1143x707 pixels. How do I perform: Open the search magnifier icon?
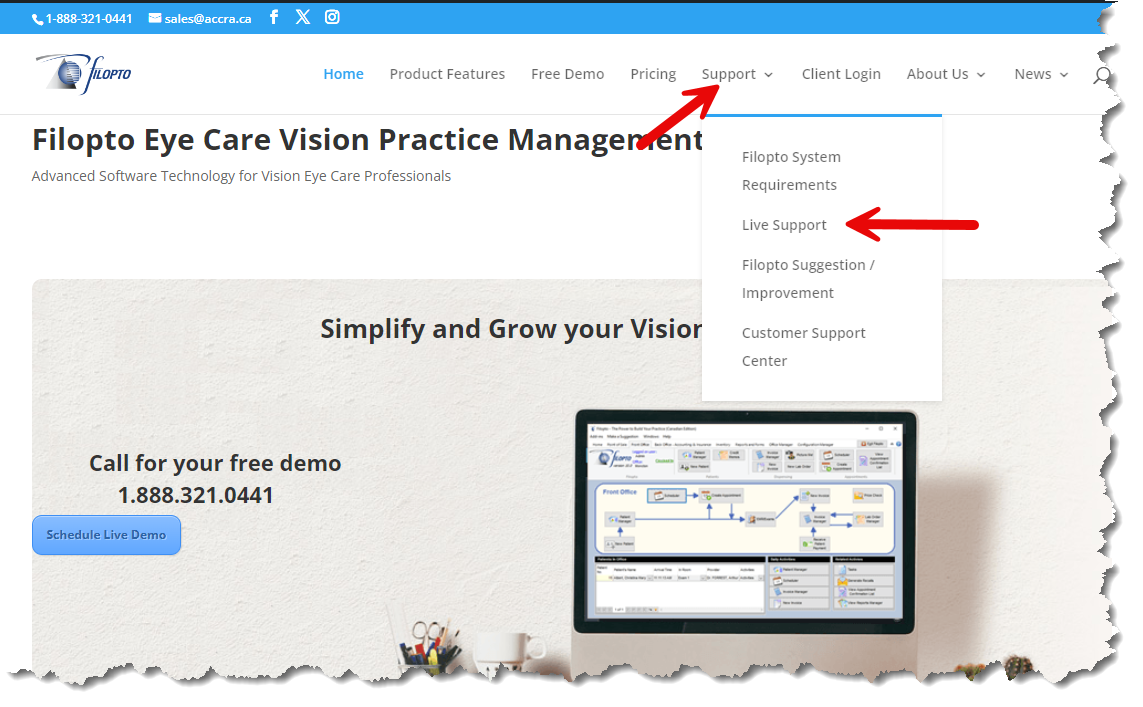tap(1102, 75)
